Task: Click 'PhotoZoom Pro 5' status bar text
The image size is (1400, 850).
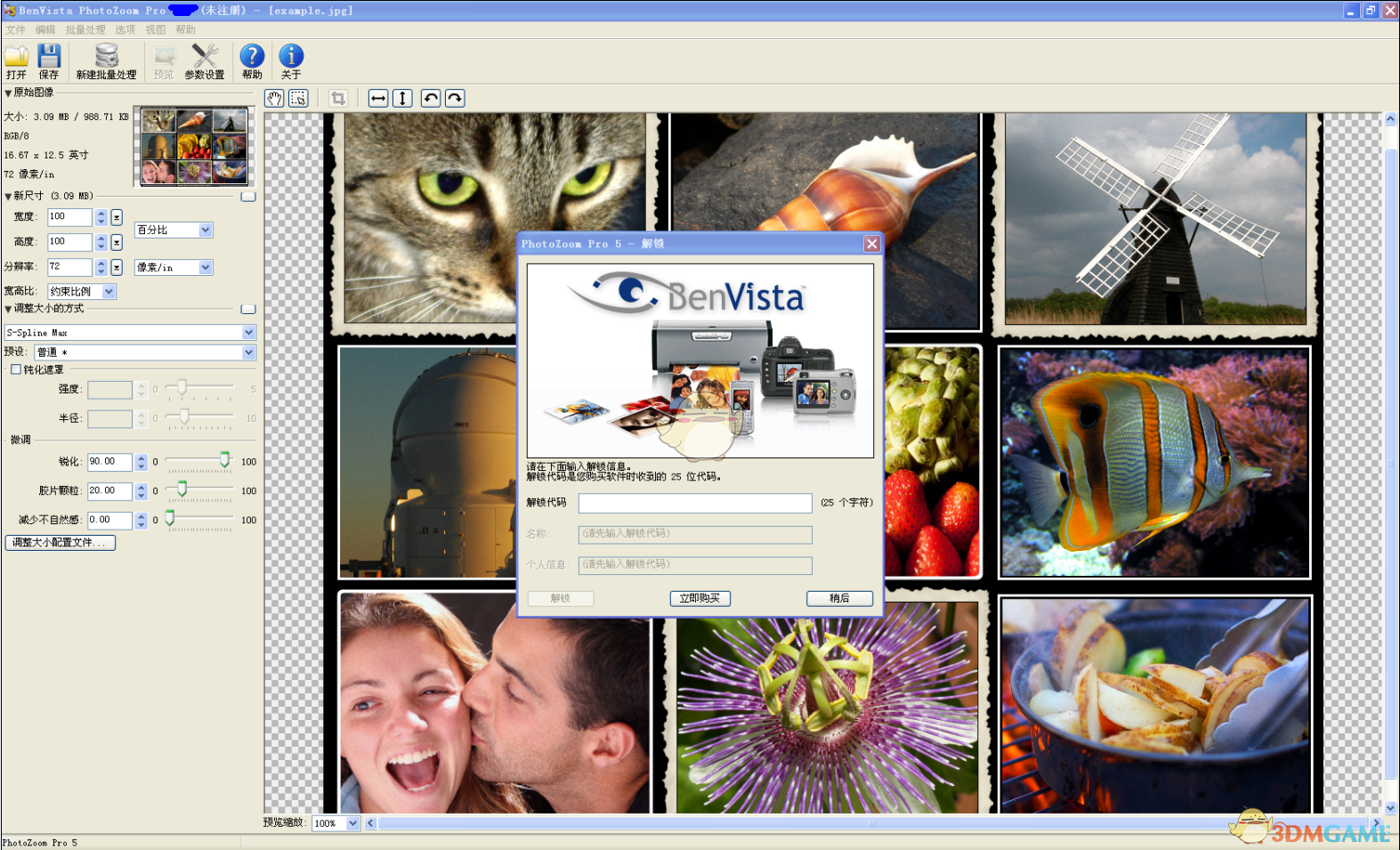Action: tap(40, 843)
